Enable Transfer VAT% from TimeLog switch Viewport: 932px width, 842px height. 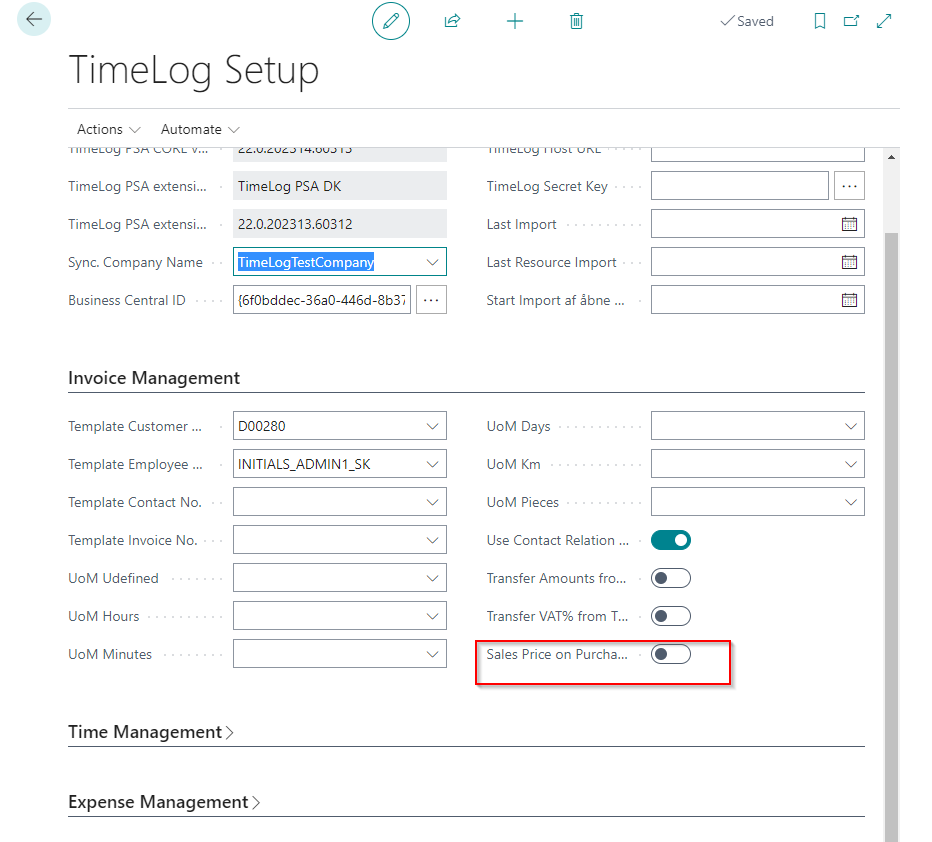[670, 616]
